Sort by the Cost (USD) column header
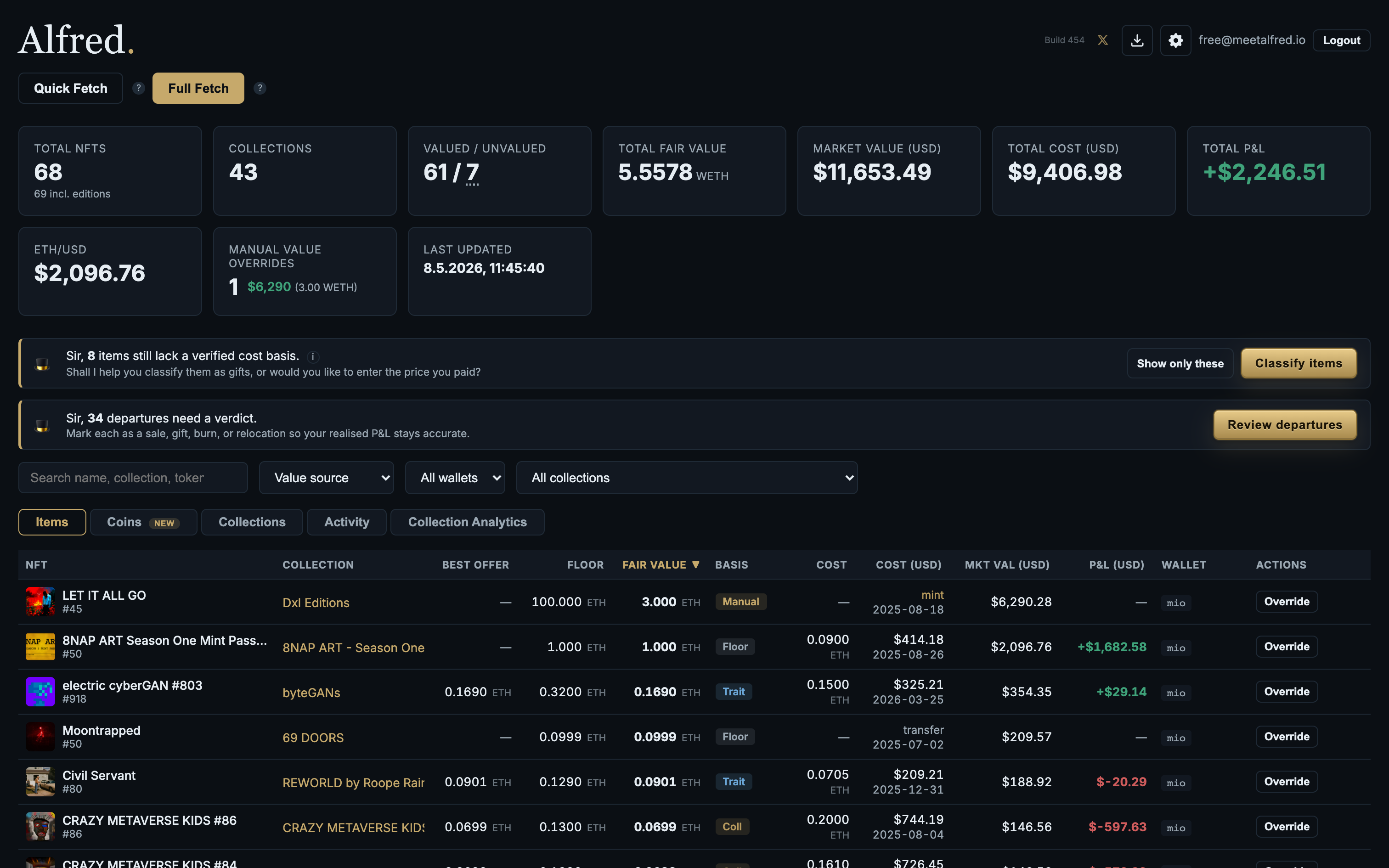1389x868 pixels. coord(909,565)
